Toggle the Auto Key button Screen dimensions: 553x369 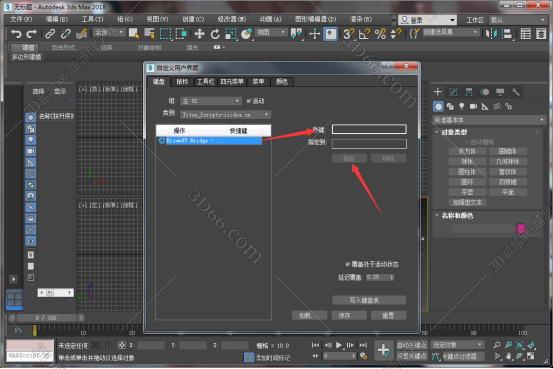(411, 345)
